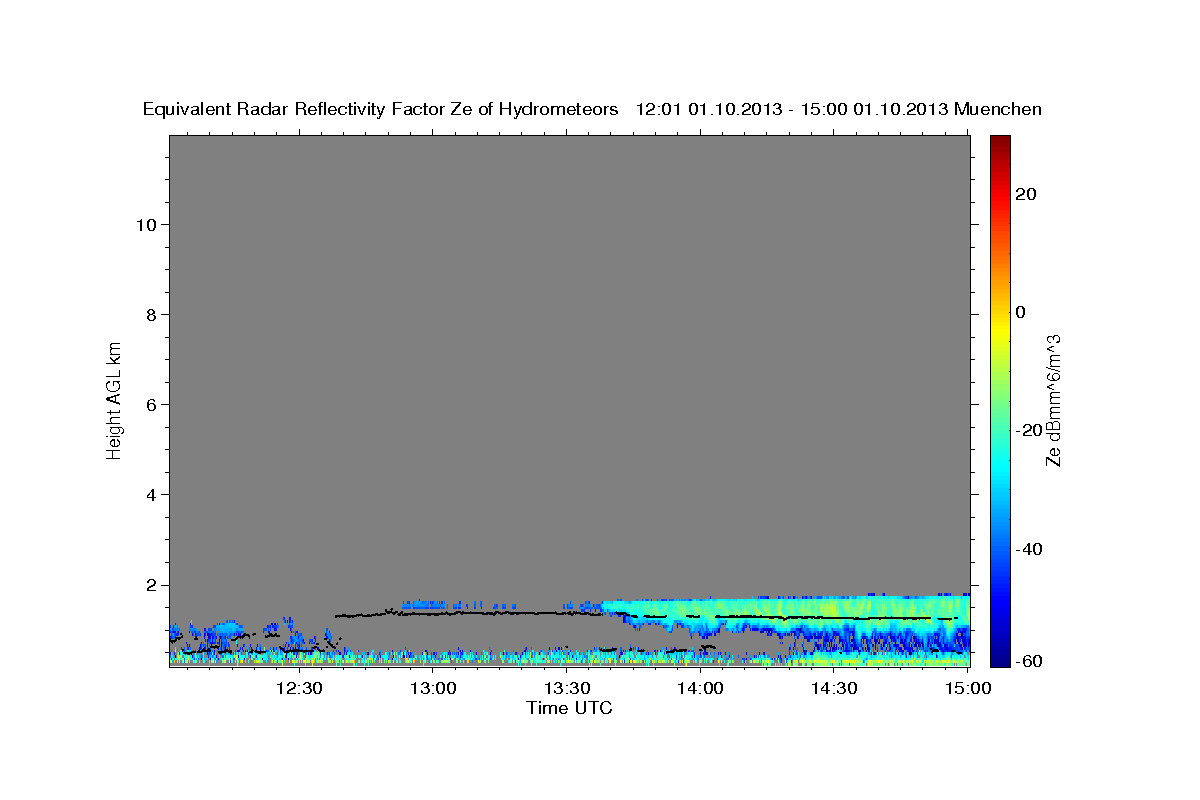
Task: Click the colorbar label '20'
Action: pyautogui.click(x=1025, y=194)
